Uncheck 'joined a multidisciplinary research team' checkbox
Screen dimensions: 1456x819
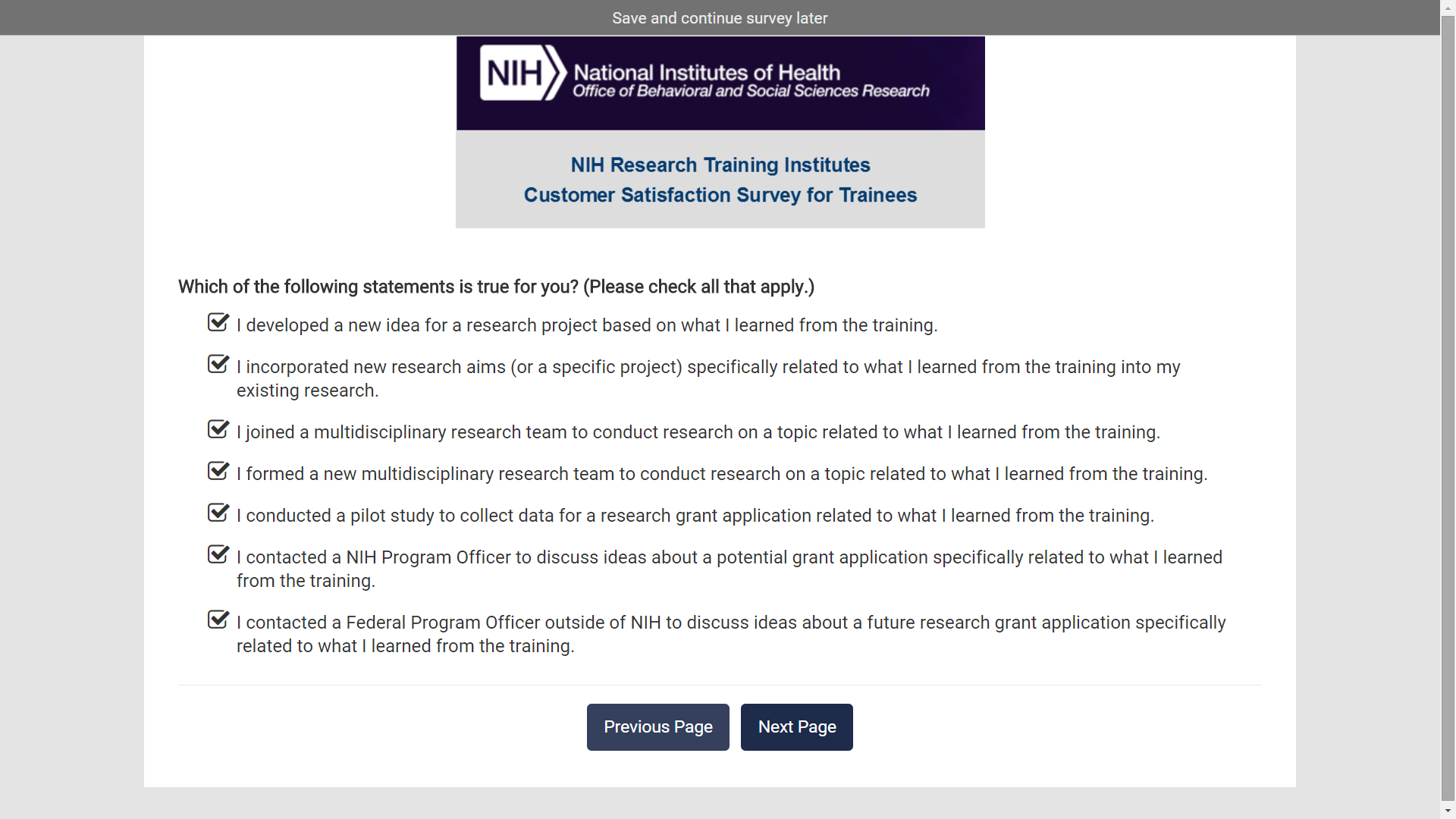218,430
